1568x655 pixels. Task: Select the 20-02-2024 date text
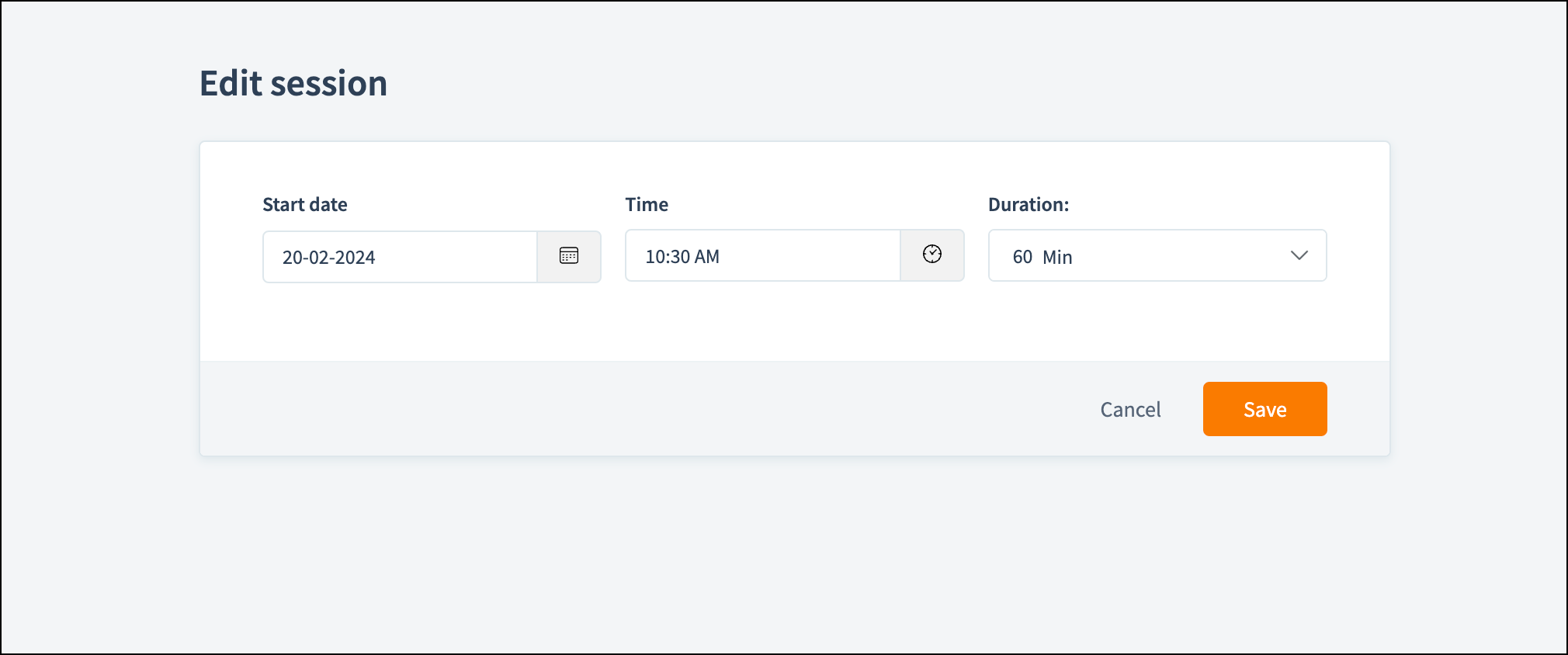pos(328,258)
